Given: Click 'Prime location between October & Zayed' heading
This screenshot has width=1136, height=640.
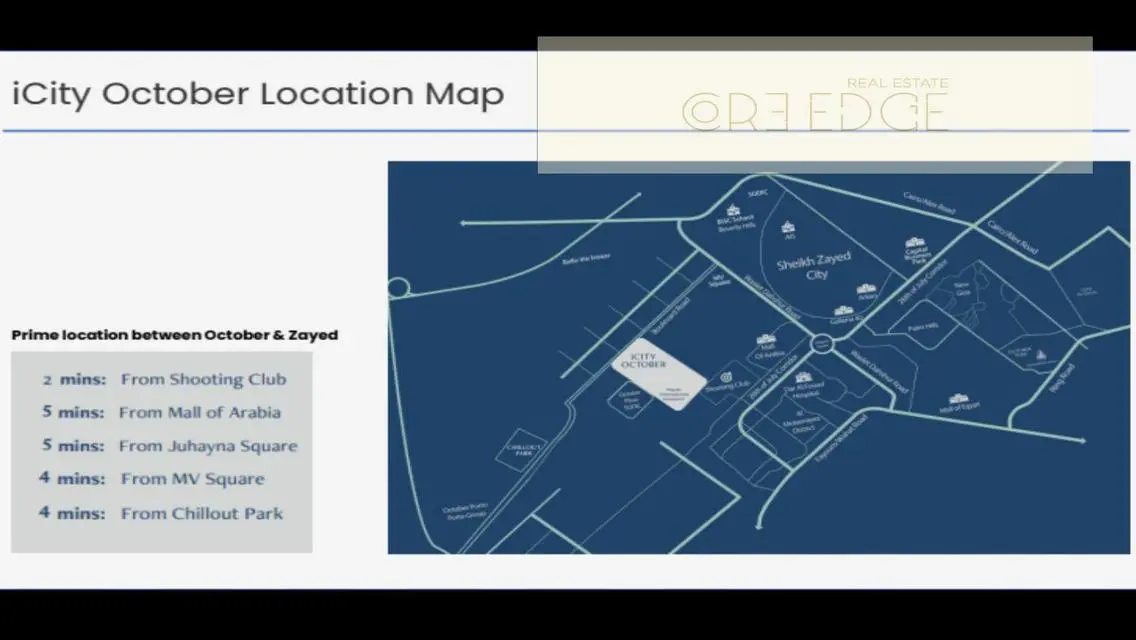Looking at the screenshot, I should click(x=175, y=335).
